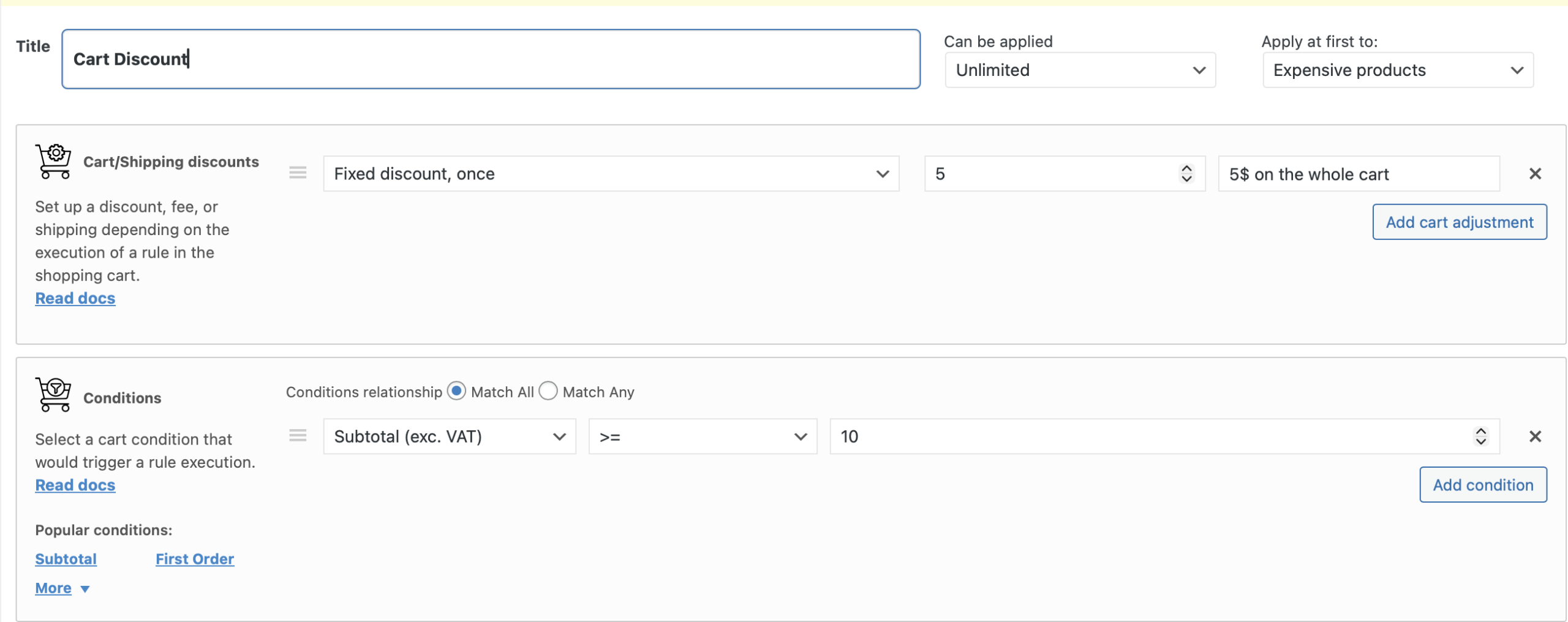Open the Subtotal (exc. VAT) condition dropdown
1568x622 pixels.
(449, 437)
